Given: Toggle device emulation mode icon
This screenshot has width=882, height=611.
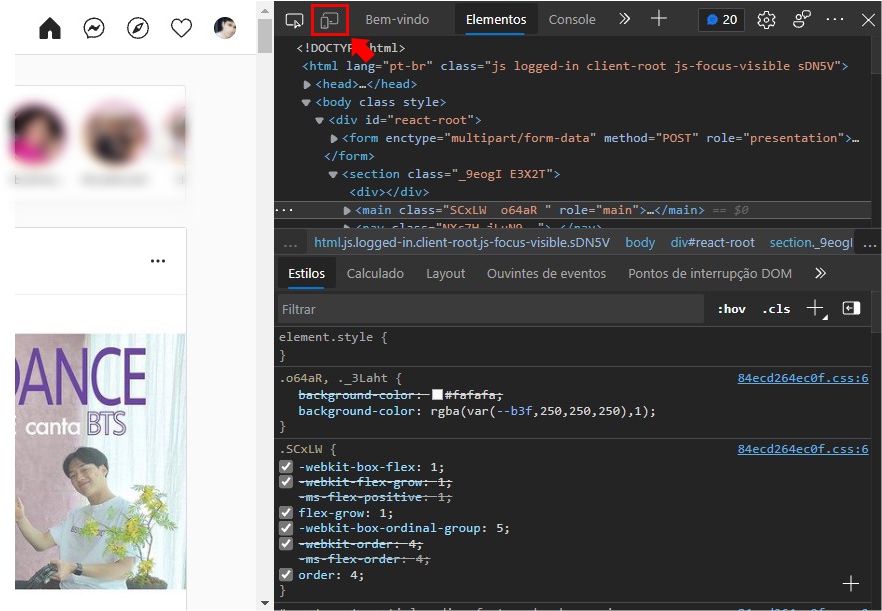Looking at the screenshot, I should 330,20.
